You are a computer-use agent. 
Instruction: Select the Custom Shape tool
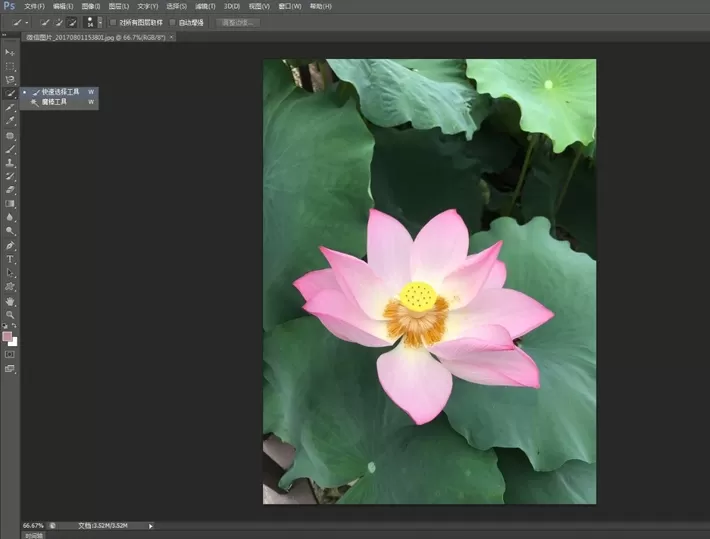[x=10, y=287]
